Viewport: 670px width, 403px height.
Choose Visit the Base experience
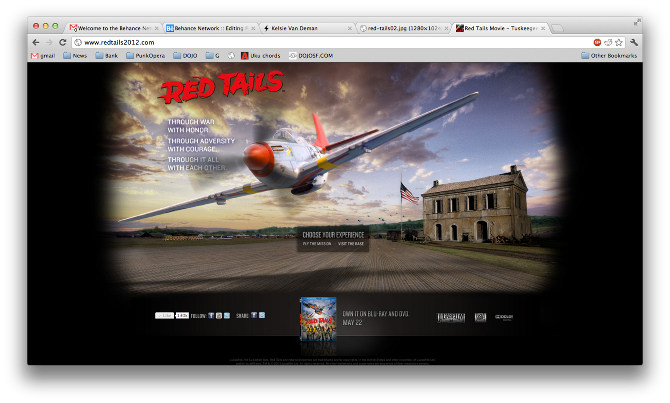[x=351, y=244]
